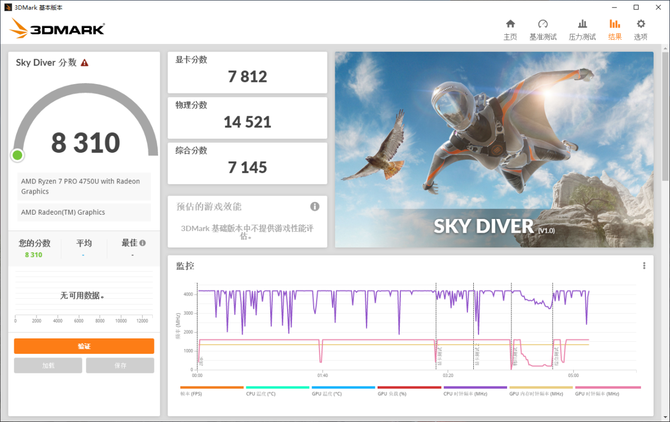Click the graphics score 7 812
Image resolution: width=670 pixels, height=422 pixels.
[247, 77]
